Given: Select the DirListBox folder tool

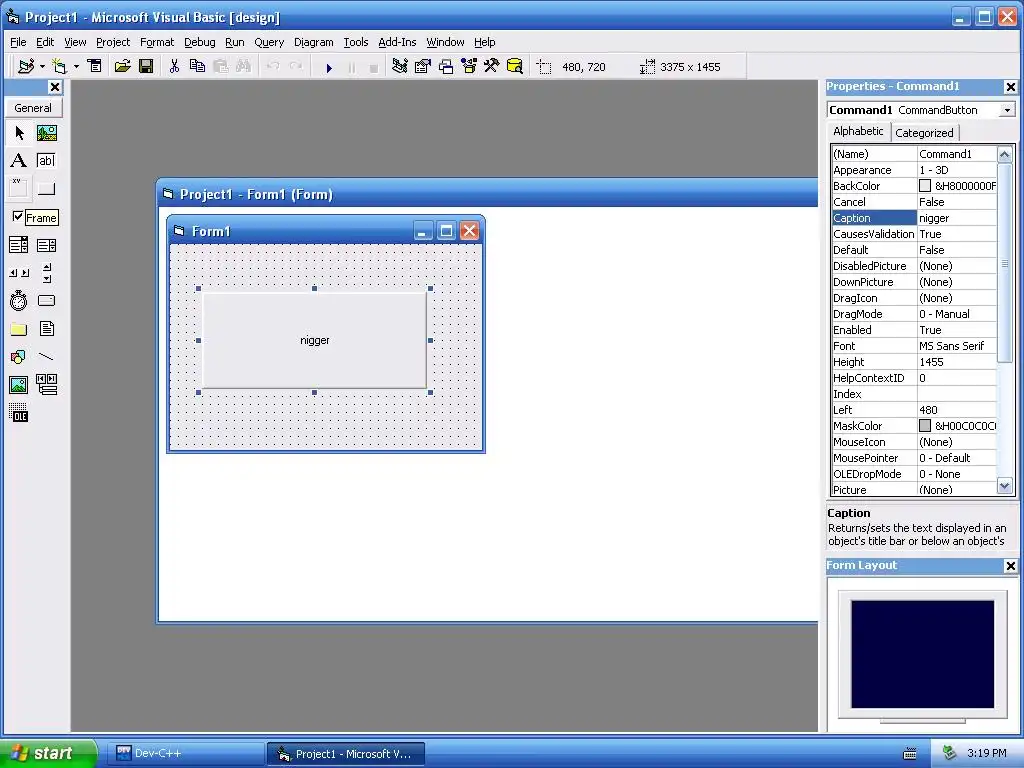Looking at the screenshot, I should (19, 329).
